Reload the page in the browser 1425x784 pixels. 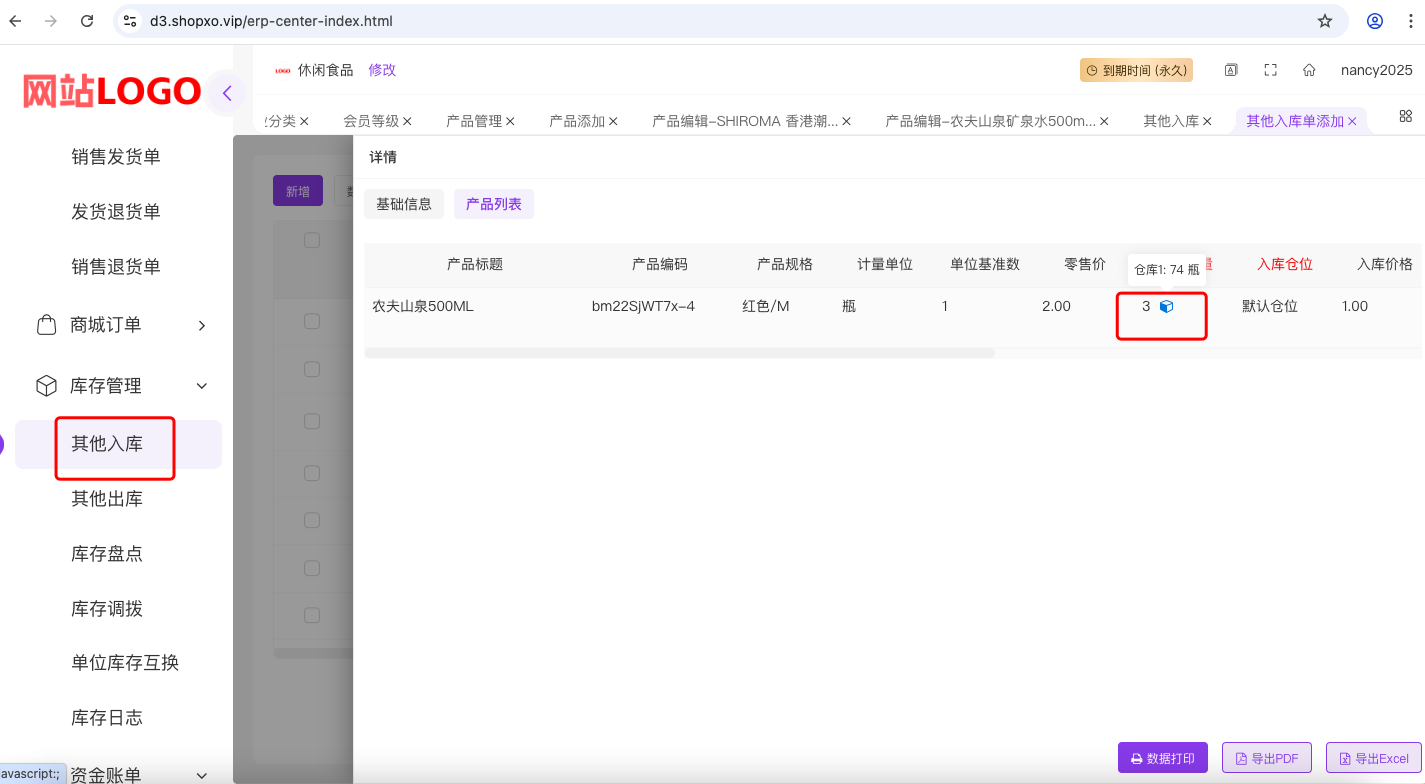(x=87, y=21)
